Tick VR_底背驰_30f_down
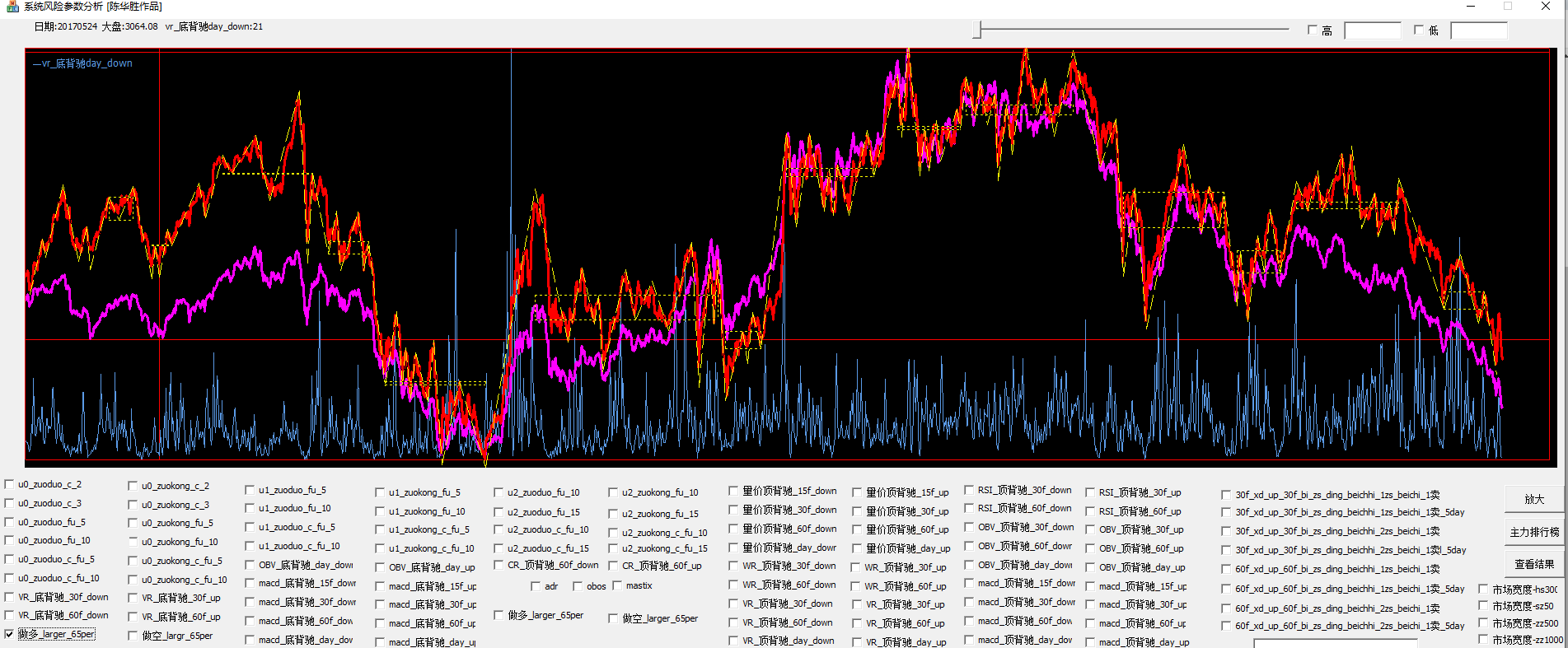 [9, 597]
